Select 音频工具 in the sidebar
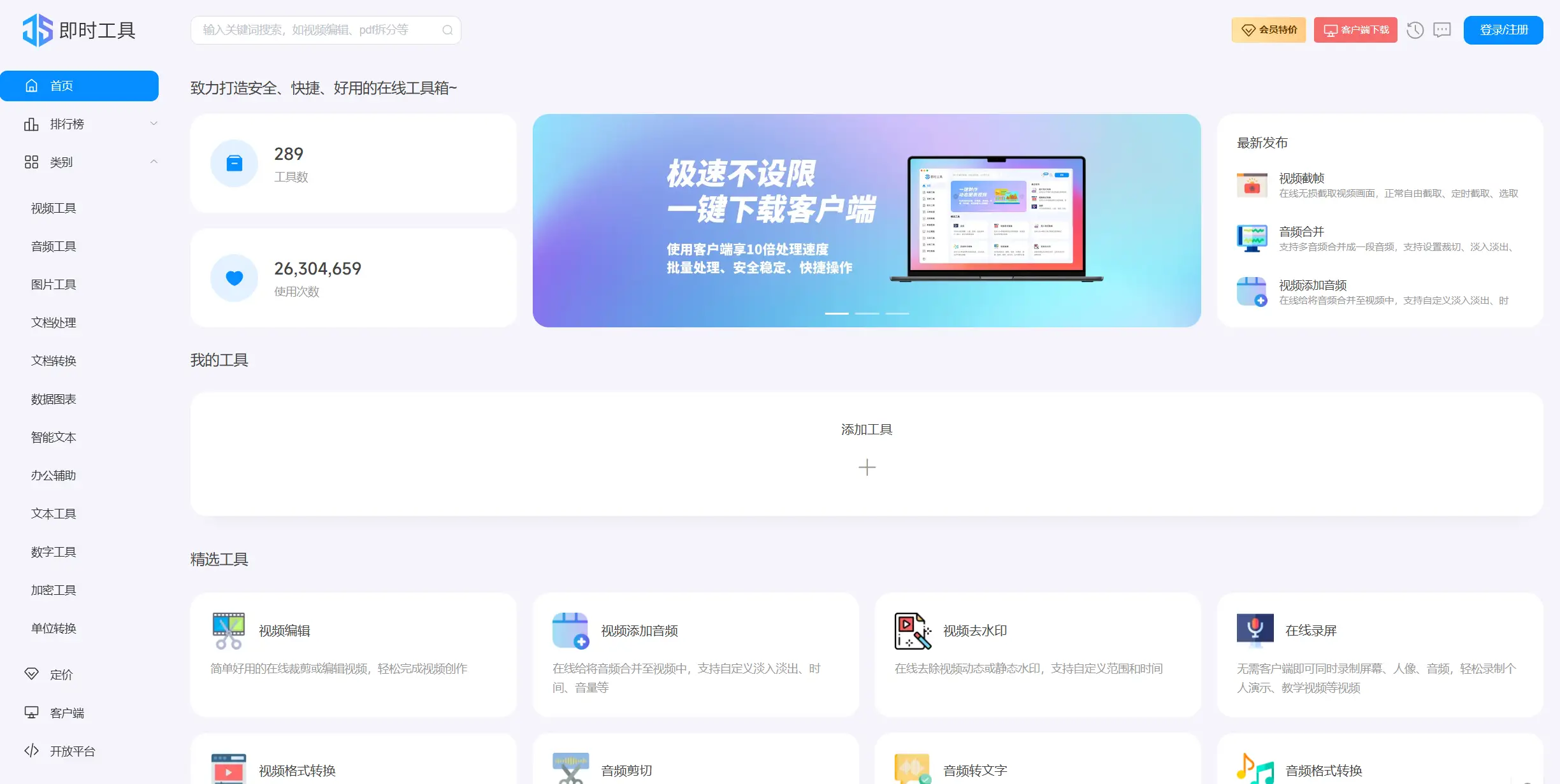Image resolution: width=1560 pixels, height=784 pixels. [54, 246]
